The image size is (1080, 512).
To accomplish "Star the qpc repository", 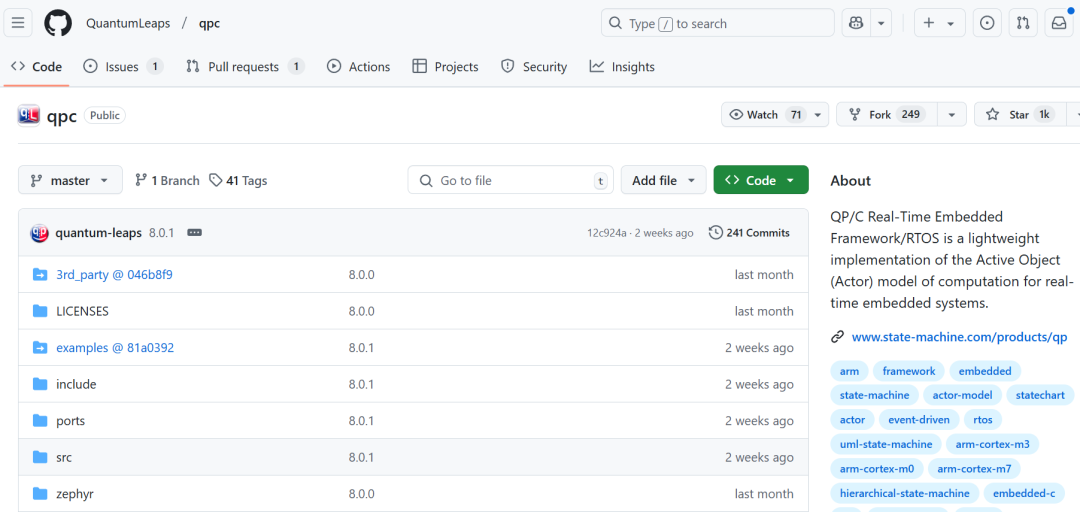I will (x=1021, y=115).
